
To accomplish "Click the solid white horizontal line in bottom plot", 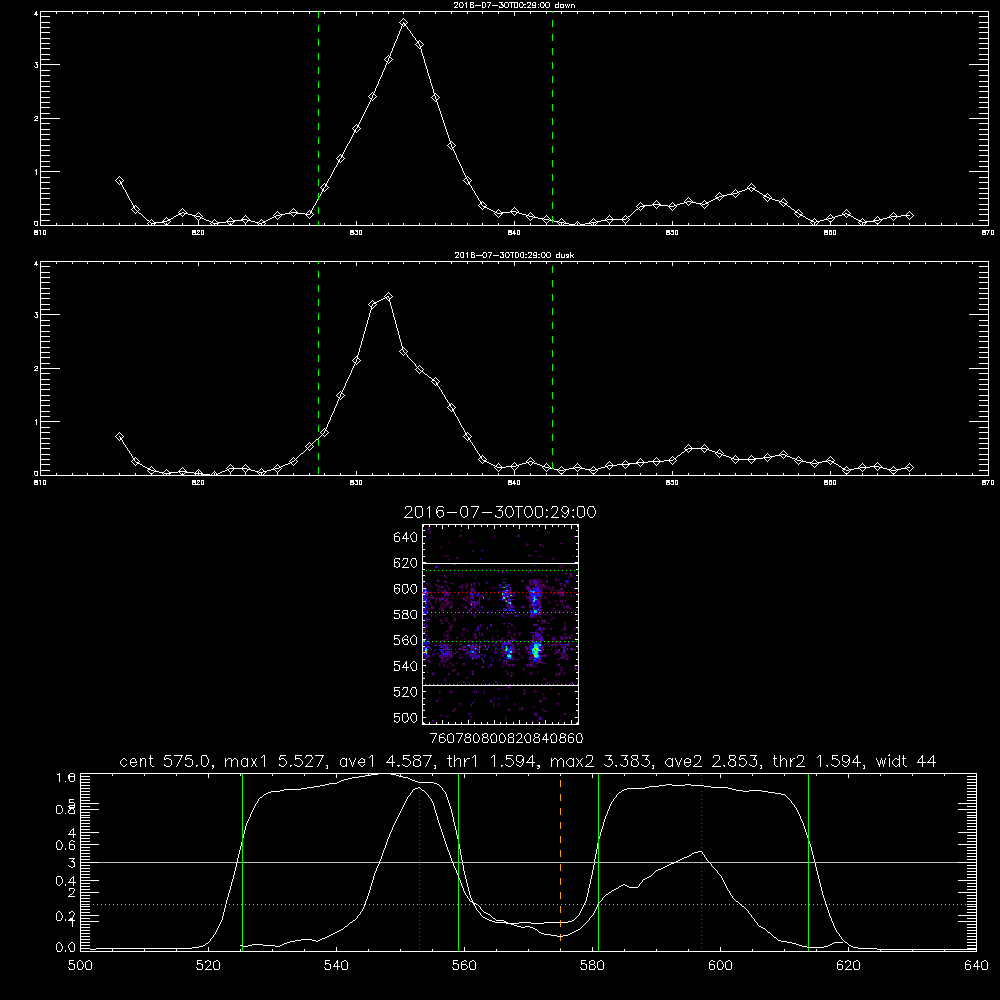I will 528,862.
